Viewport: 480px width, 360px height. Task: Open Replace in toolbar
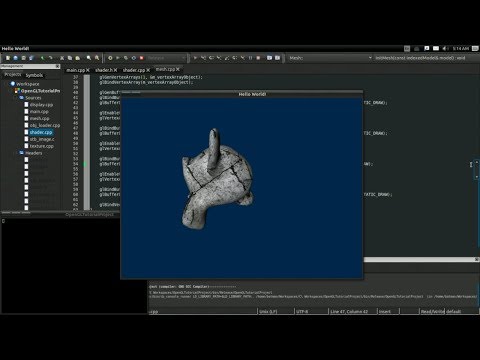click(x=97, y=58)
